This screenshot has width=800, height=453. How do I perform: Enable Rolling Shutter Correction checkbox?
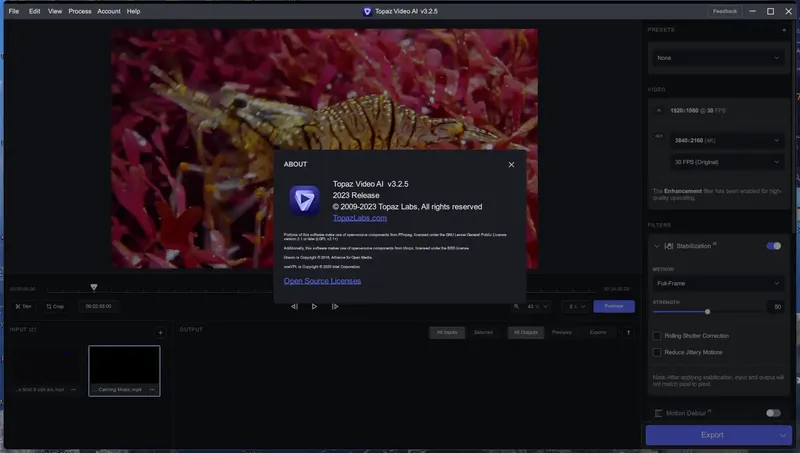click(x=657, y=336)
